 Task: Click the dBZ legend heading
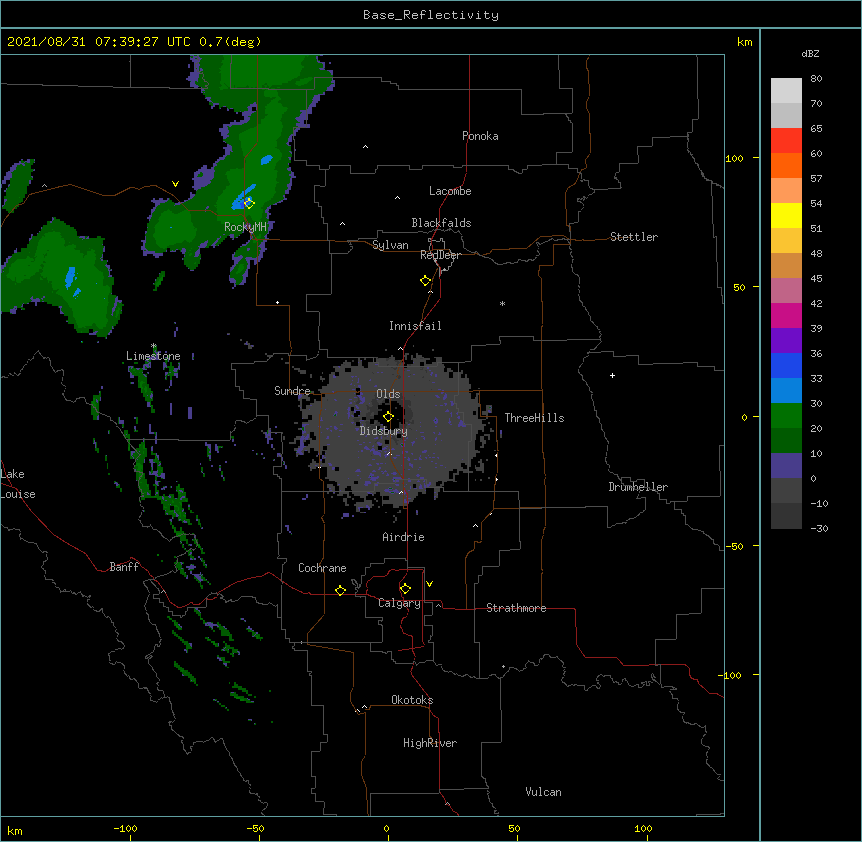click(x=810, y=53)
